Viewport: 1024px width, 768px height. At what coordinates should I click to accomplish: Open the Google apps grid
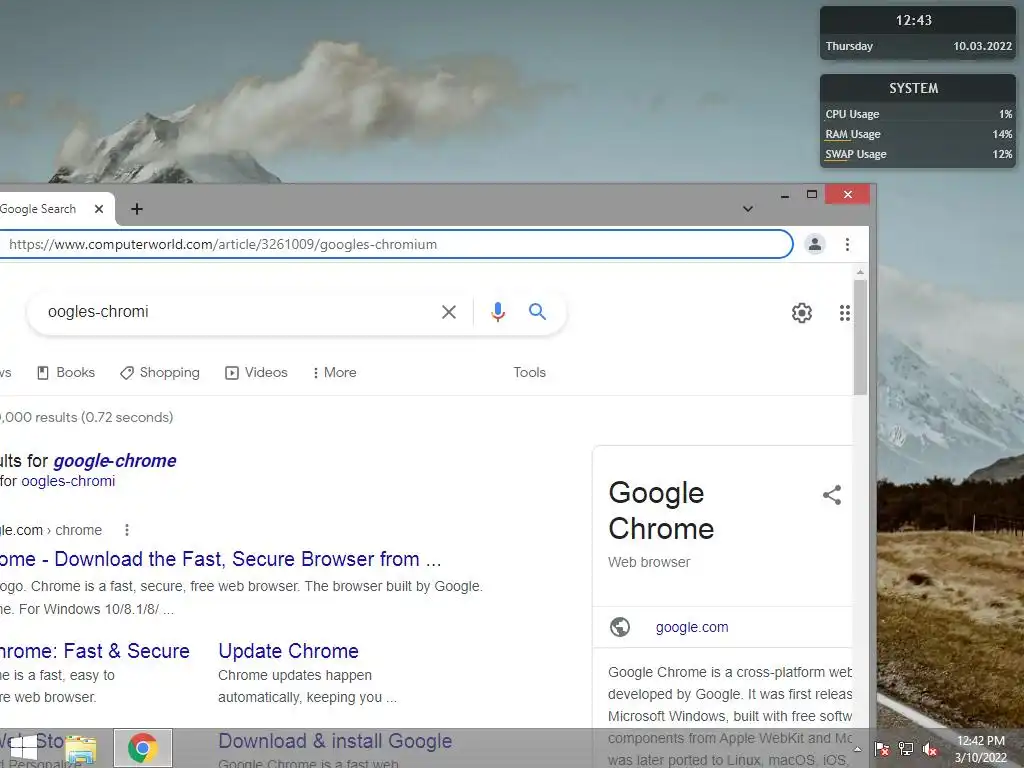coord(844,313)
